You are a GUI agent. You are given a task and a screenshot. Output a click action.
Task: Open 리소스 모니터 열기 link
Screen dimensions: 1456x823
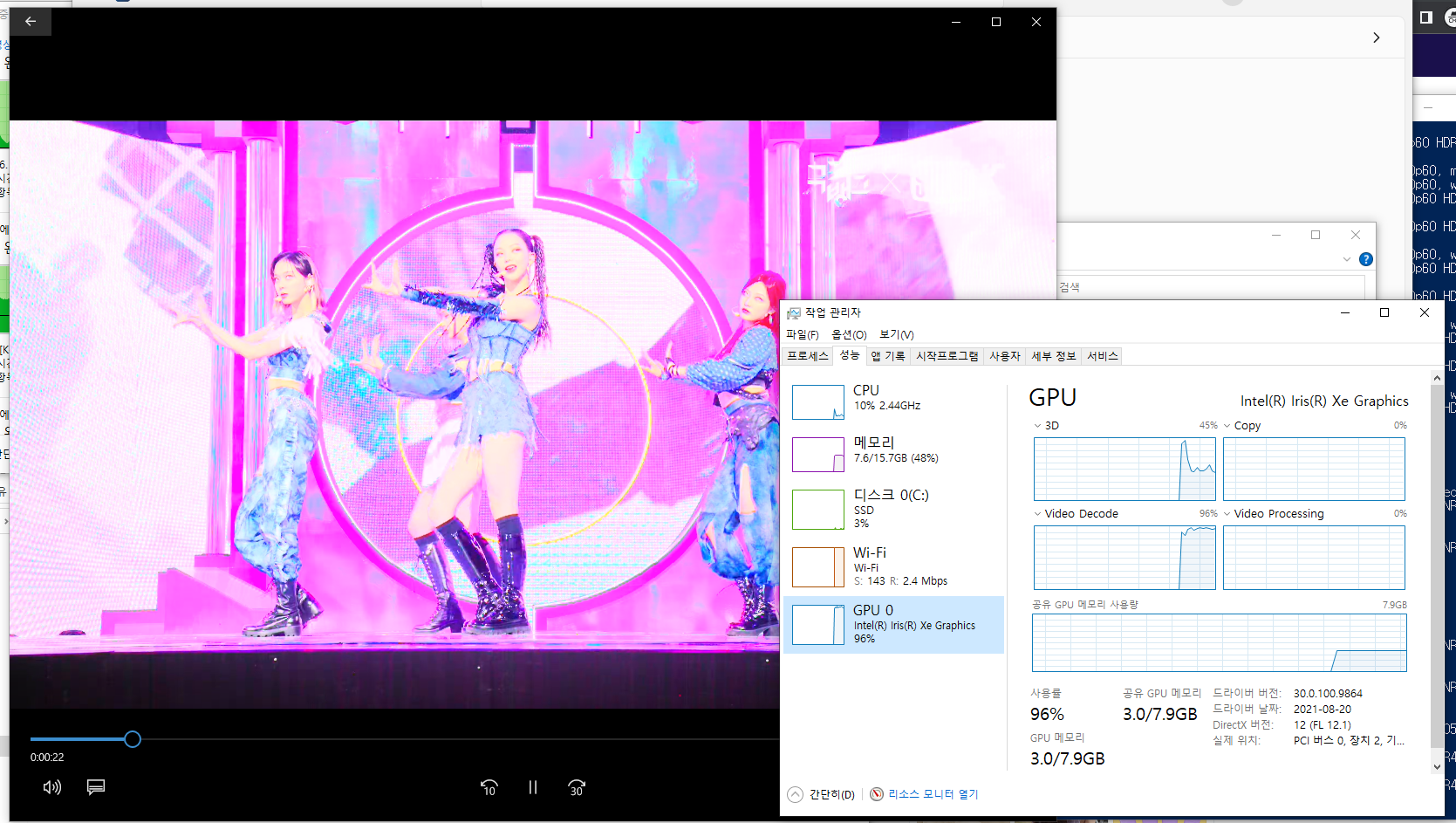click(933, 794)
